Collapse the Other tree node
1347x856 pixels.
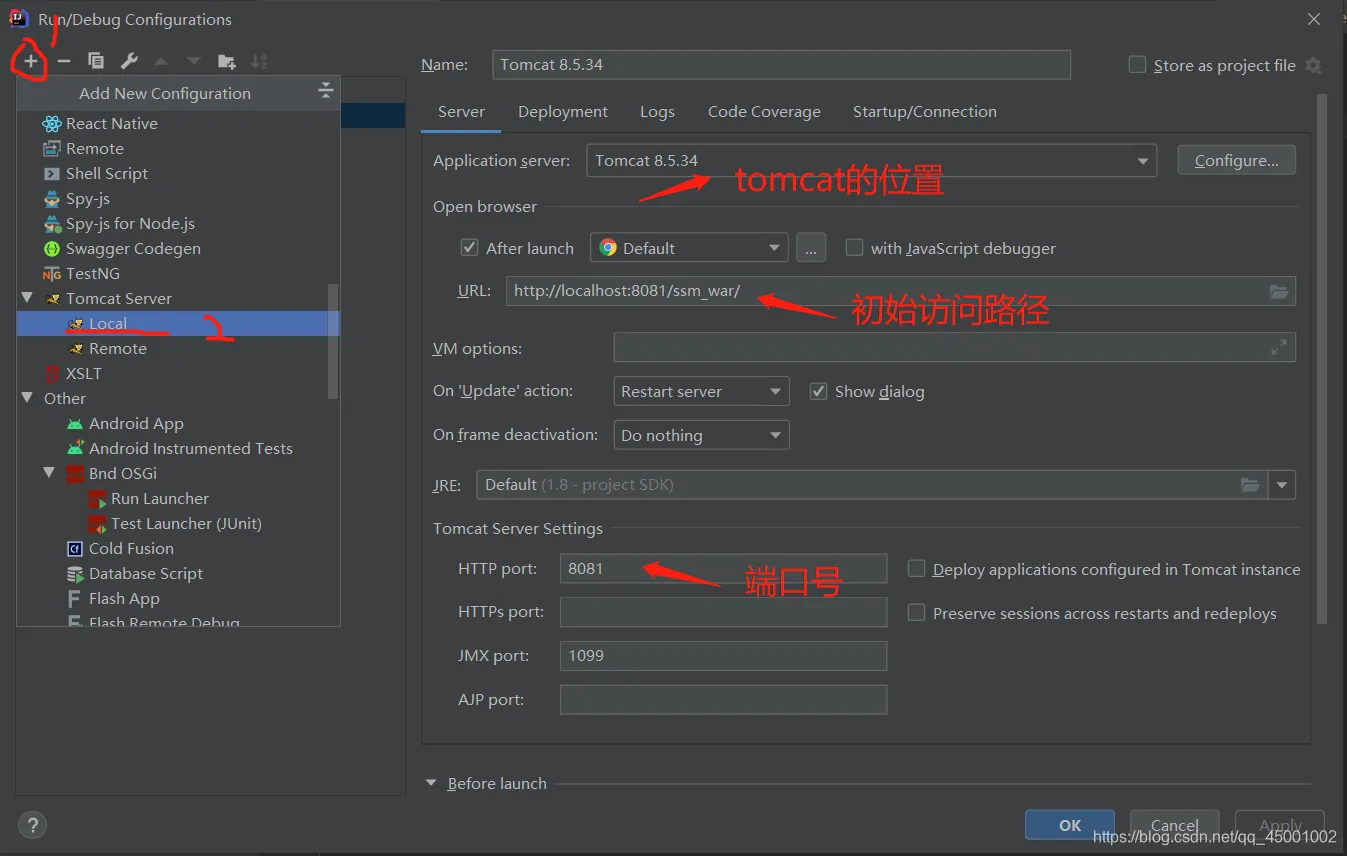point(27,398)
